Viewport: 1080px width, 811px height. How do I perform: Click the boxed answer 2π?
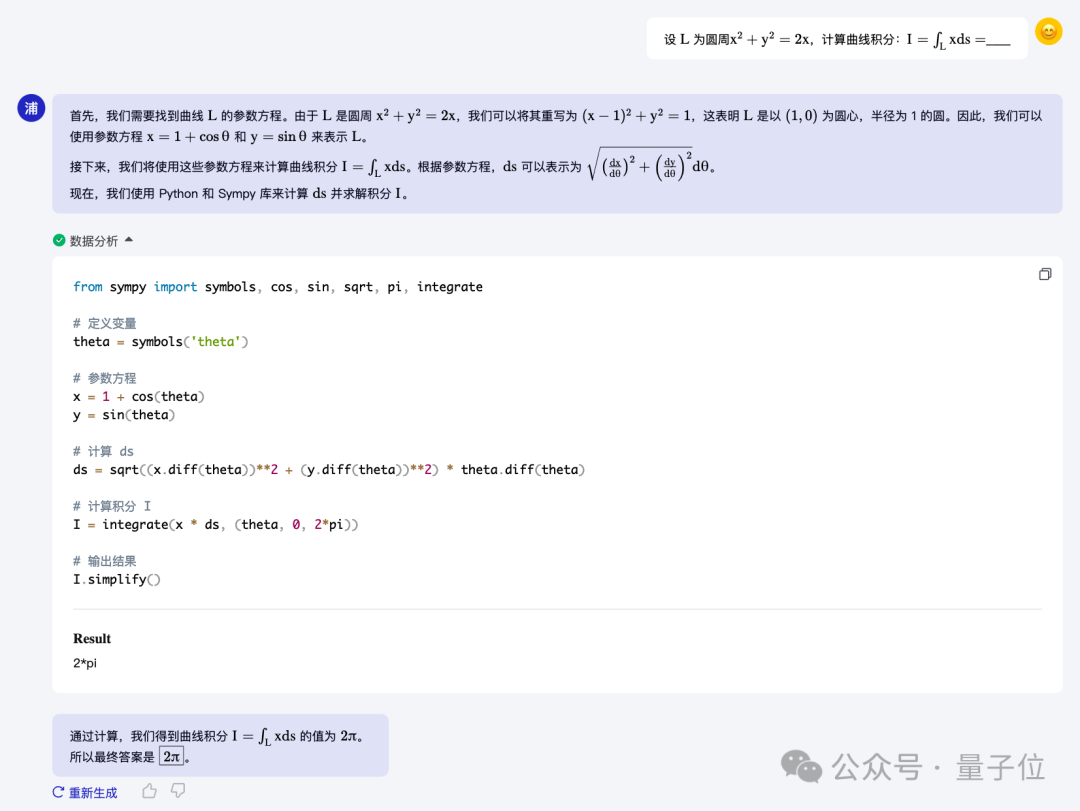[x=169, y=756]
